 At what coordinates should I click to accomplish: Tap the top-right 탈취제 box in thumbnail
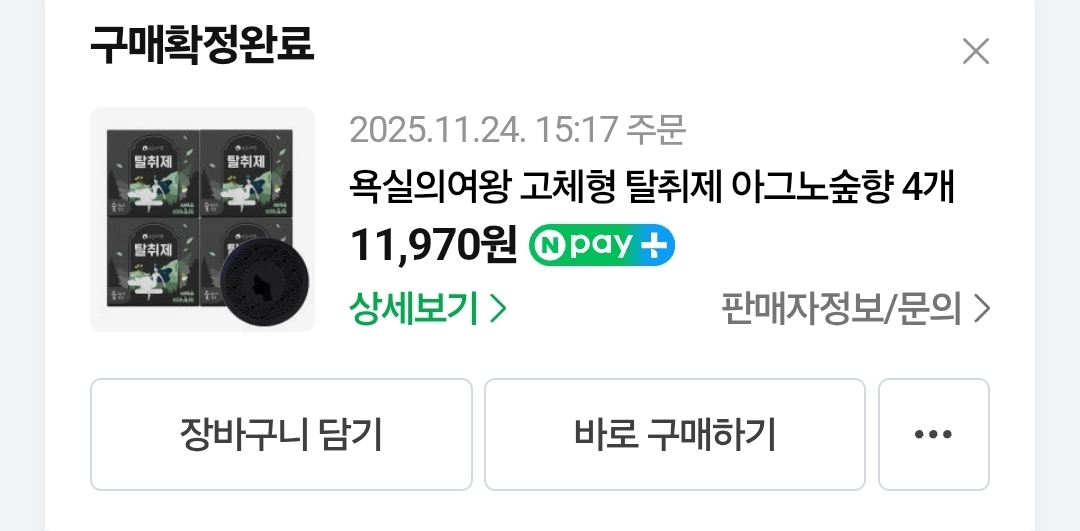pyautogui.click(x=247, y=174)
